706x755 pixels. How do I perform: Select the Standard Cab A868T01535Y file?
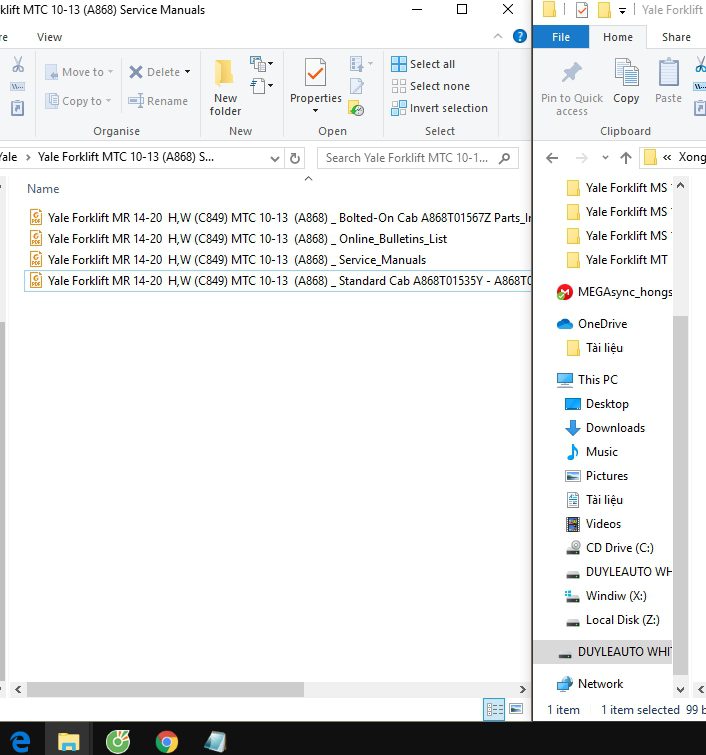click(278, 281)
